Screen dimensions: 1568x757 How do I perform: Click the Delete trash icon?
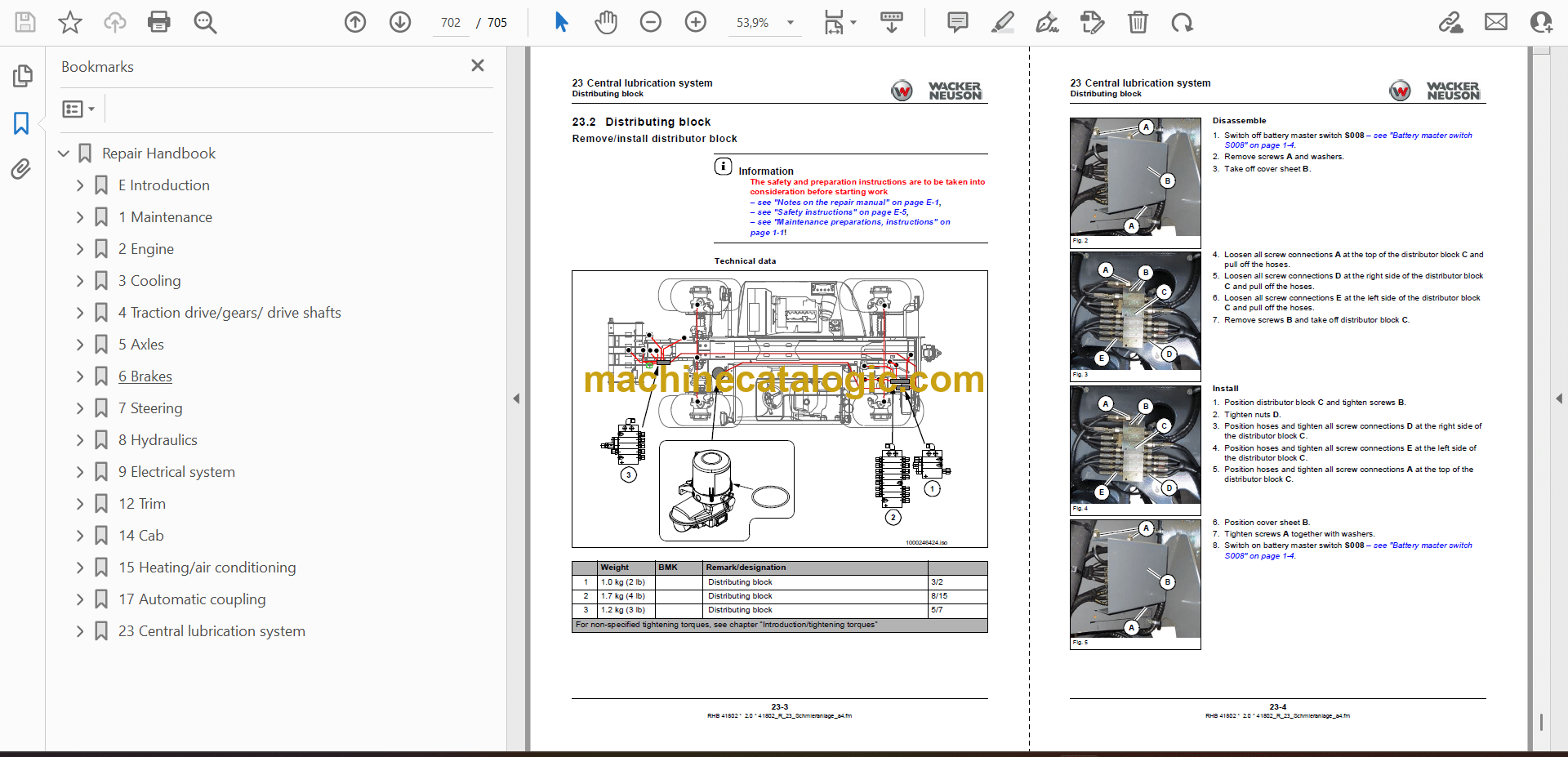coord(1138,22)
